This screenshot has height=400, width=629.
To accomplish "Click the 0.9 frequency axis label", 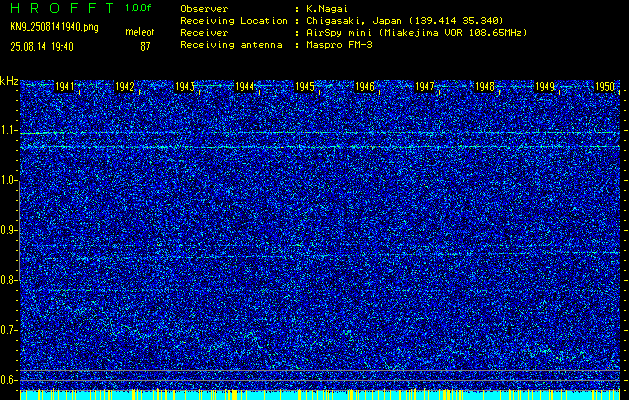I will click(x=8, y=230).
